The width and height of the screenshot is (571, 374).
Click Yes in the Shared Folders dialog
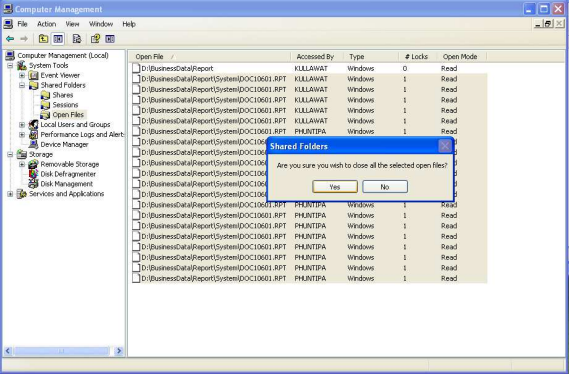[x=335, y=187]
